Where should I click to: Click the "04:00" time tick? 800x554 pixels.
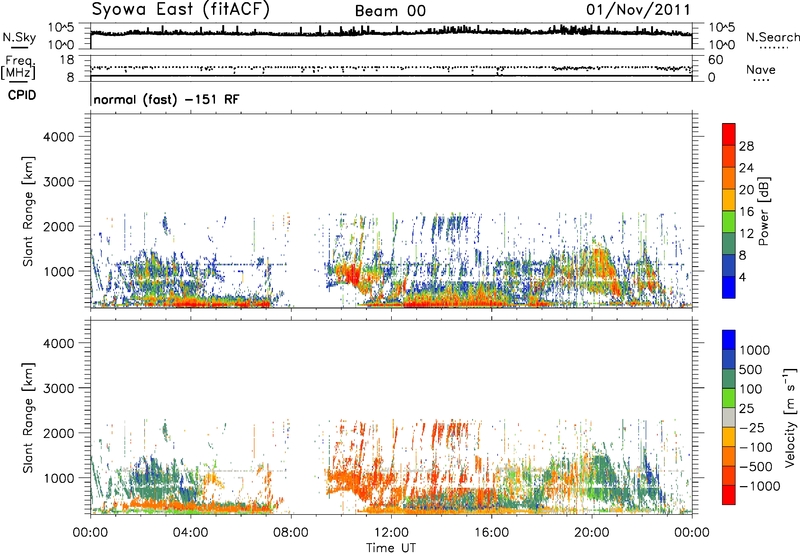(190, 533)
